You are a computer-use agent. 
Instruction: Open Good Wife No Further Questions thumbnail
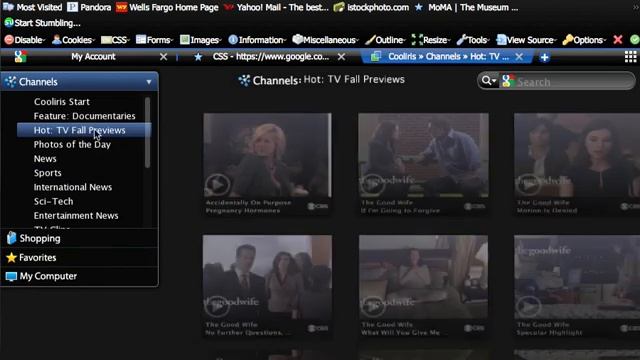[x=267, y=277]
